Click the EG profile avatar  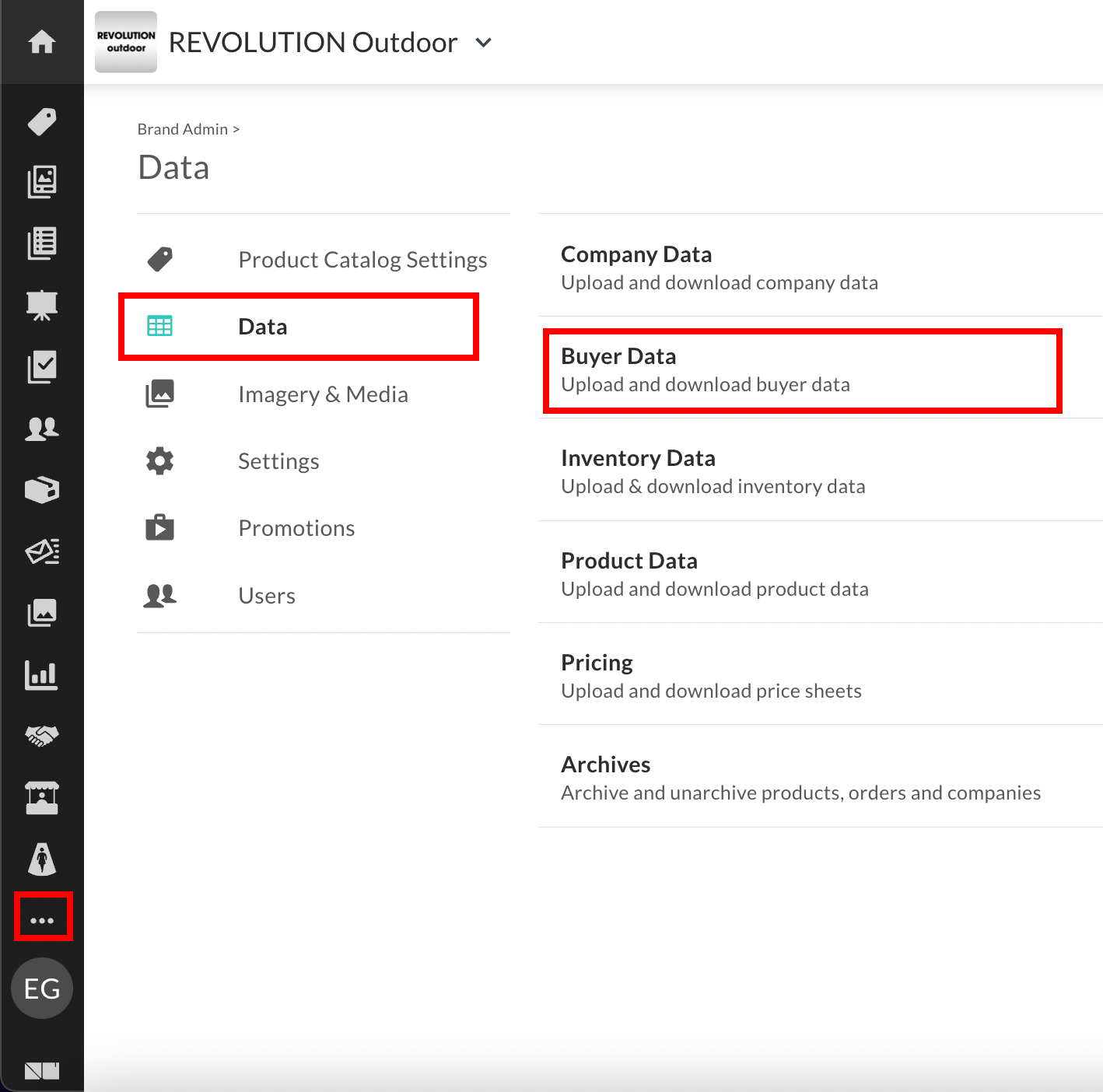pyautogui.click(x=43, y=989)
